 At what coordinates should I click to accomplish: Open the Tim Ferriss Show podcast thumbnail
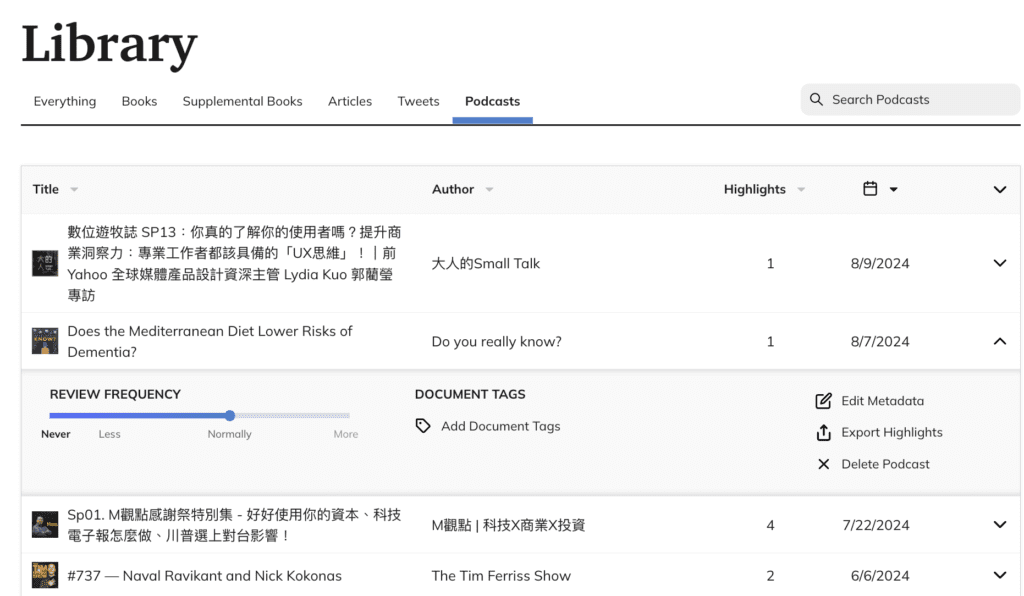[44, 575]
